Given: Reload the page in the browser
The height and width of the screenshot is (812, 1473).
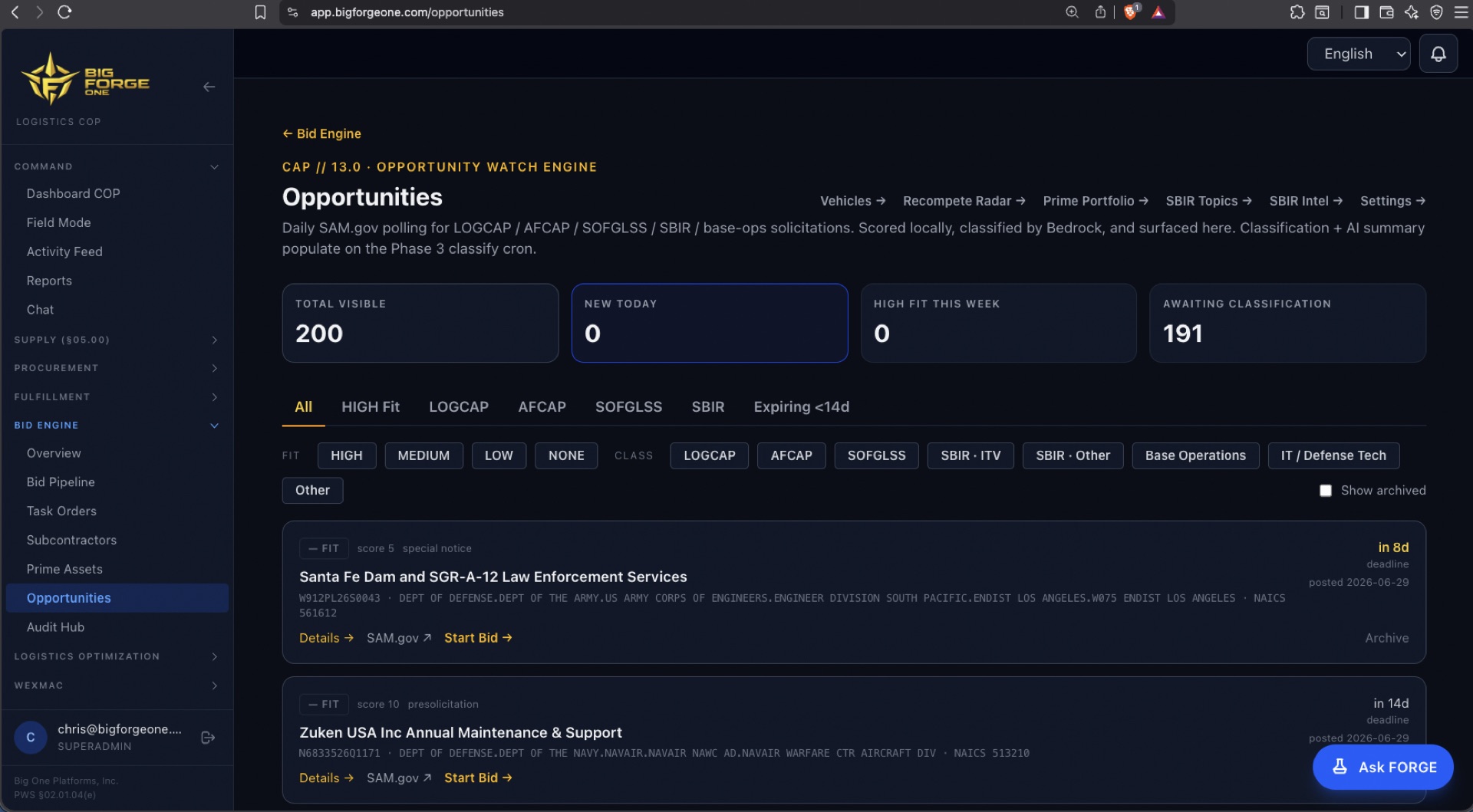Looking at the screenshot, I should point(64,12).
